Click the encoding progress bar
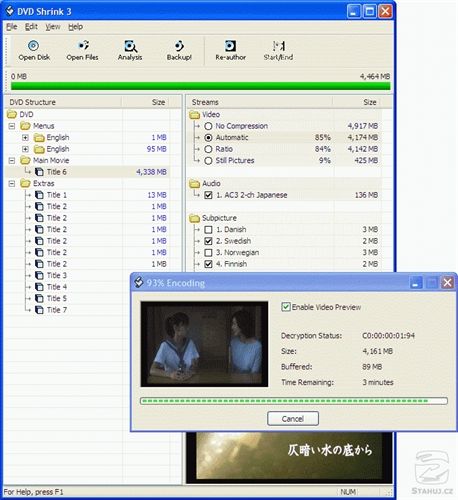The width and height of the screenshot is (458, 500). point(294,401)
